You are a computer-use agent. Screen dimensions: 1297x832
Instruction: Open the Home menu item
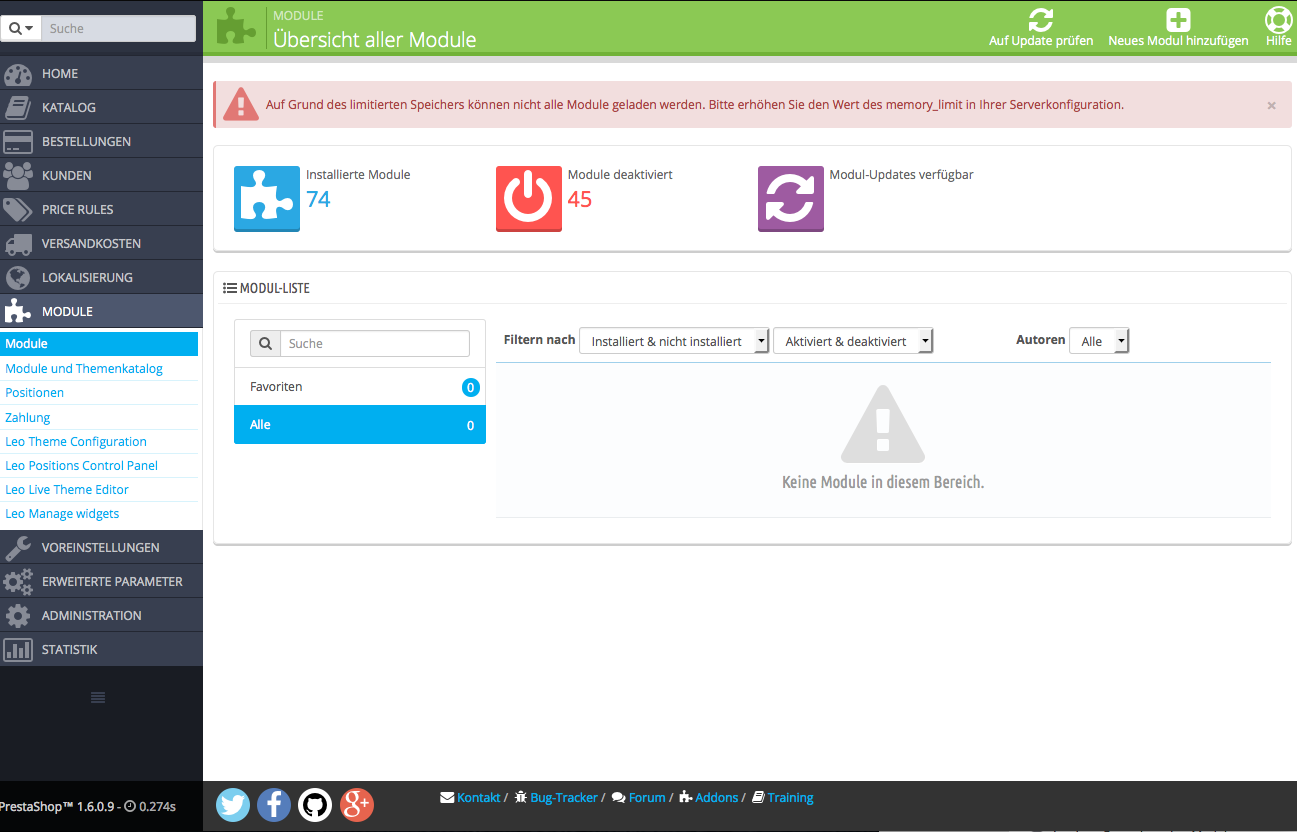[101, 74]
